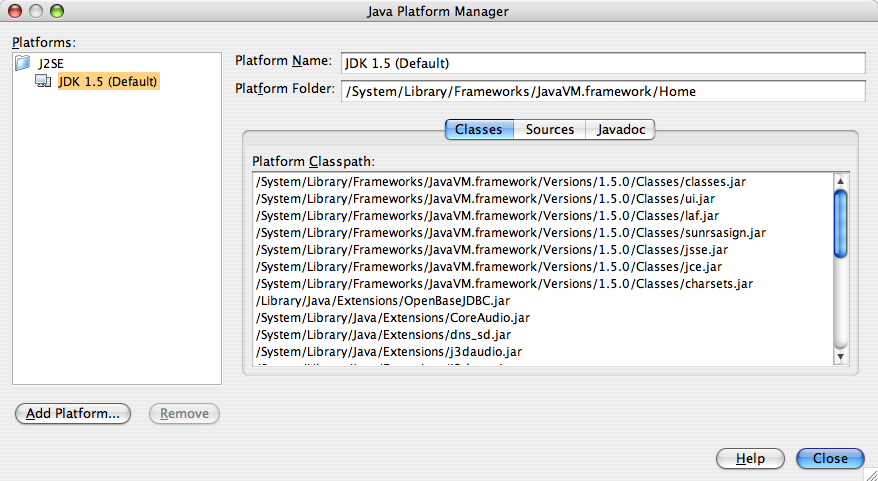Image resolution: width=878 pixels, height=481 pixels.
Task: Click the classpath scrollbar up arrow
Action: pos(840,181)
